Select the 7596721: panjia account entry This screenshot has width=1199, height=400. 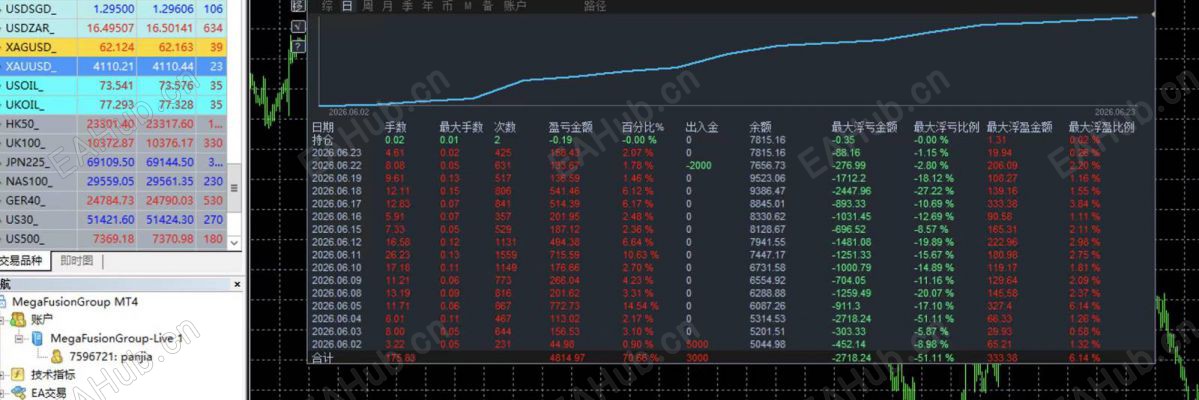point(111,356)
